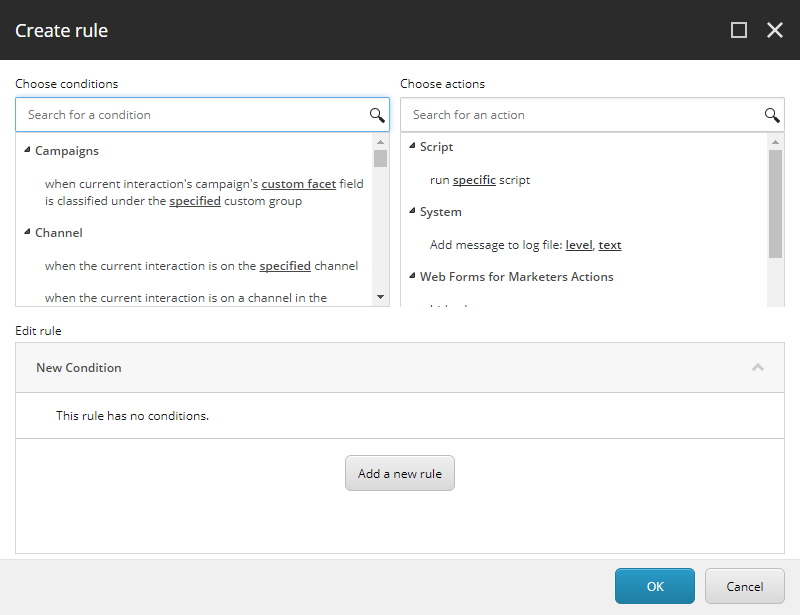Close the Create rule dialog
Screen dimensions: 800x615
pyautogui.click(x=774, y=30)
